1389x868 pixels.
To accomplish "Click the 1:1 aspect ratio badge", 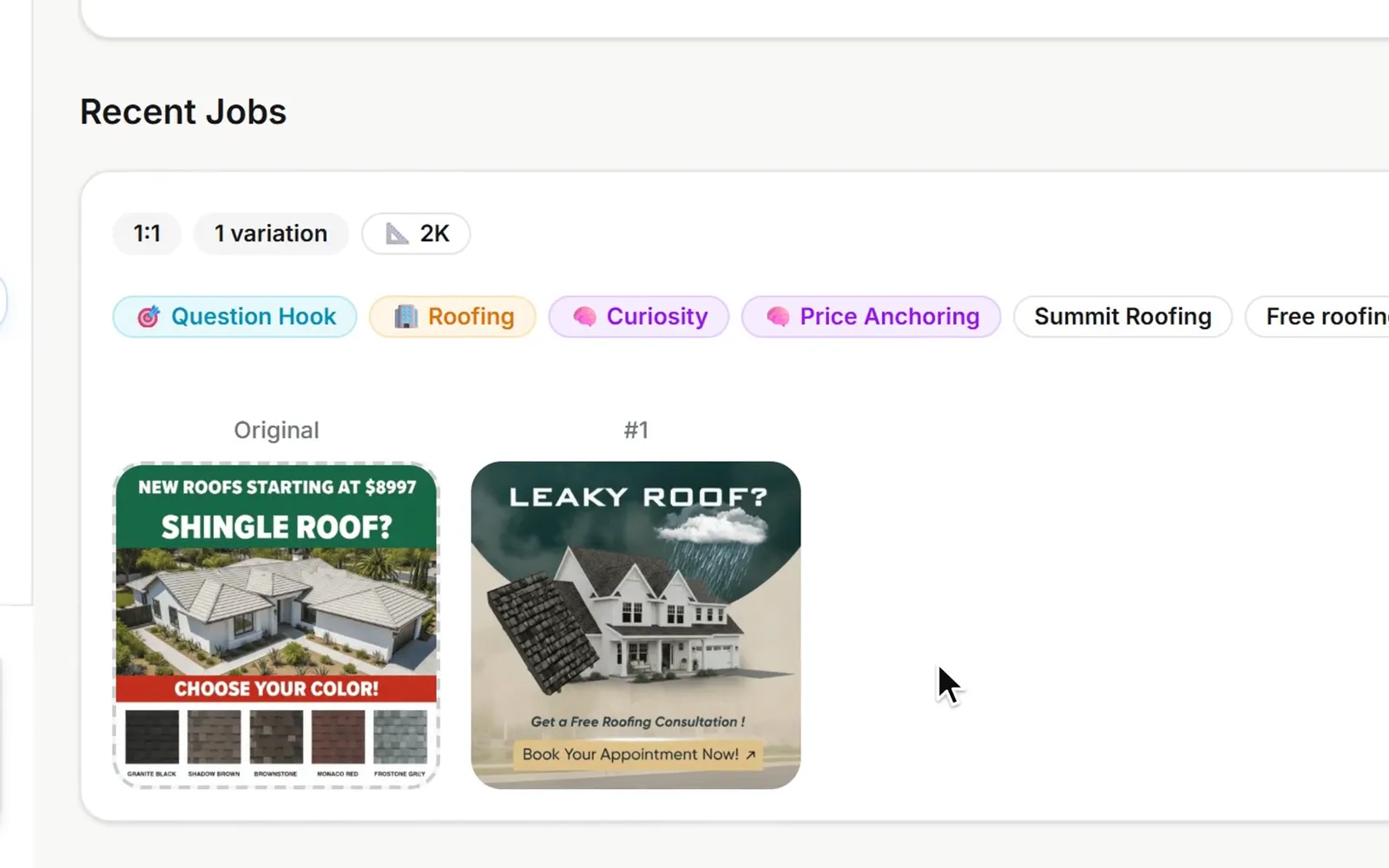I will (x=147, y=233).
